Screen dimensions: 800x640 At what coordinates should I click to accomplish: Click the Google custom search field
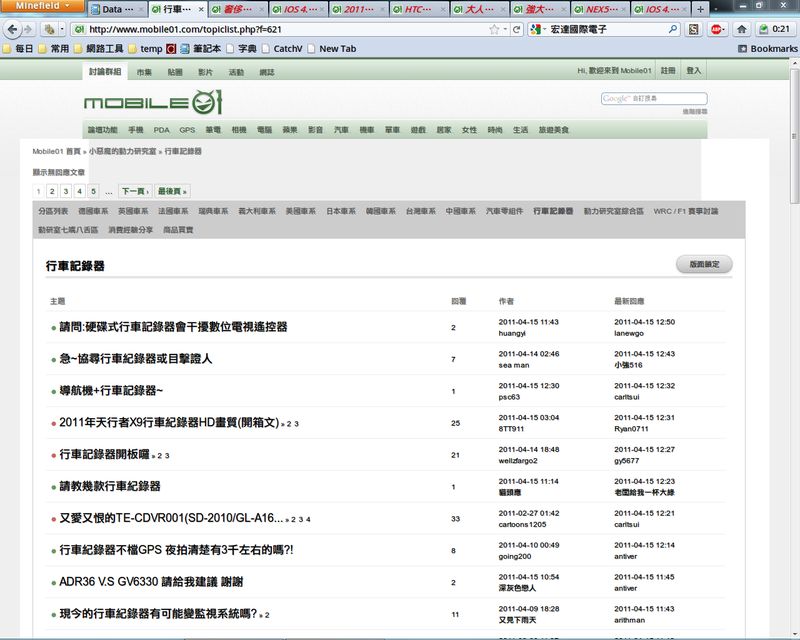pos(654,98)
